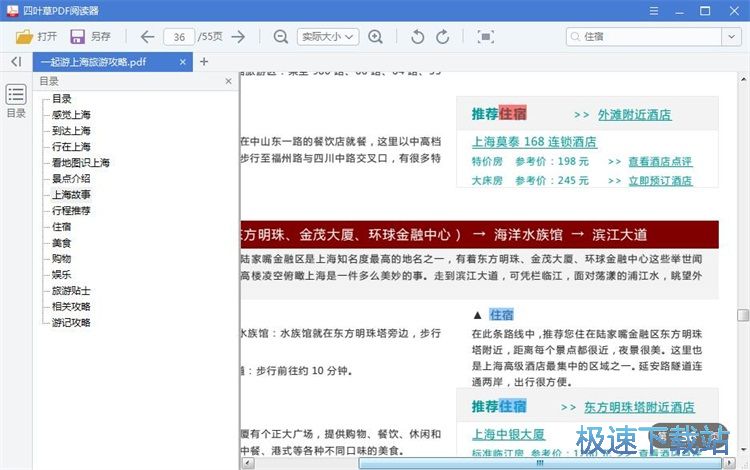The image size is (750, 470).
Task: Open the 立即预订酒店 link
Action: click(661, 181)
